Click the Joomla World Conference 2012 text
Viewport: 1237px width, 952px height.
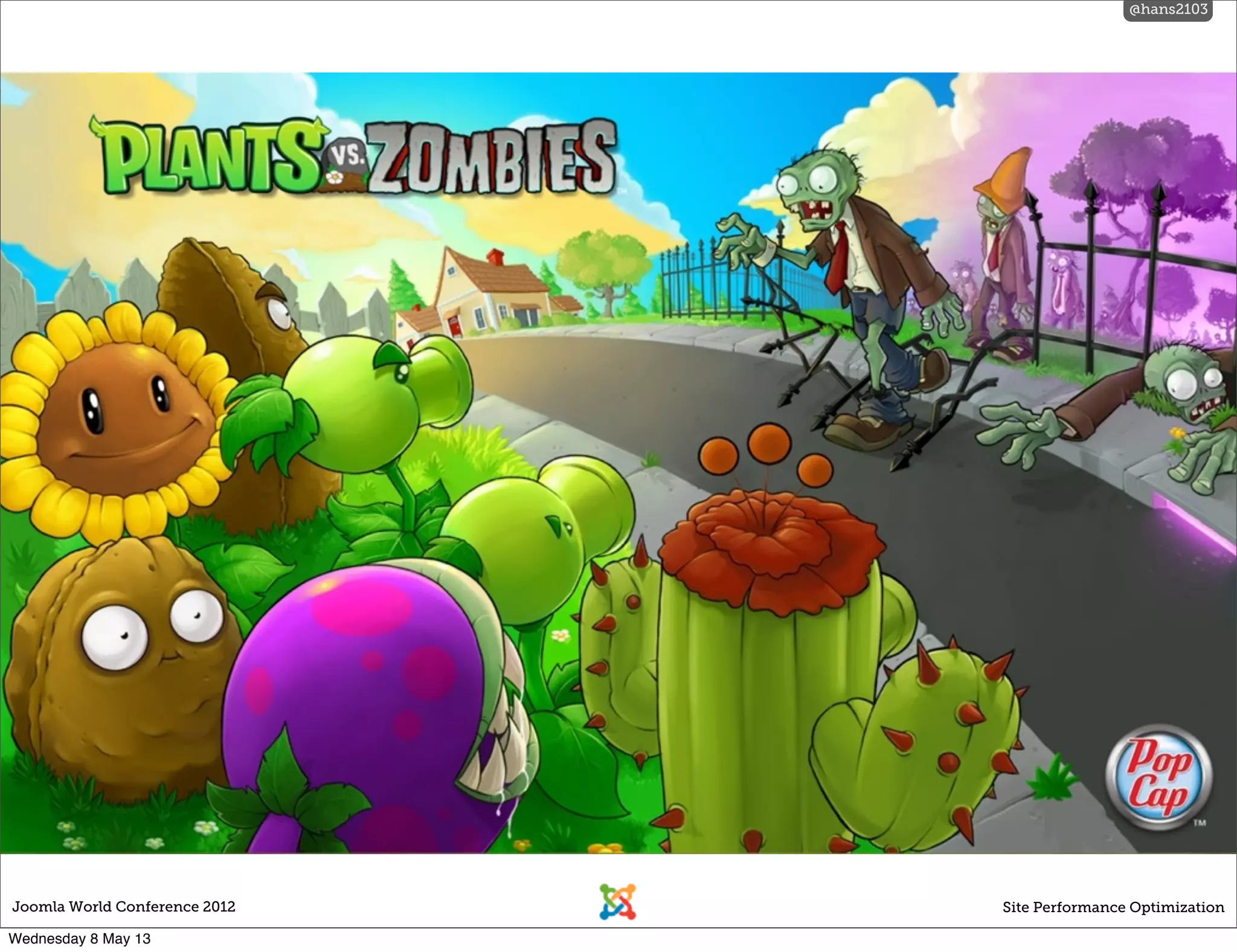[x=124, y=907]
